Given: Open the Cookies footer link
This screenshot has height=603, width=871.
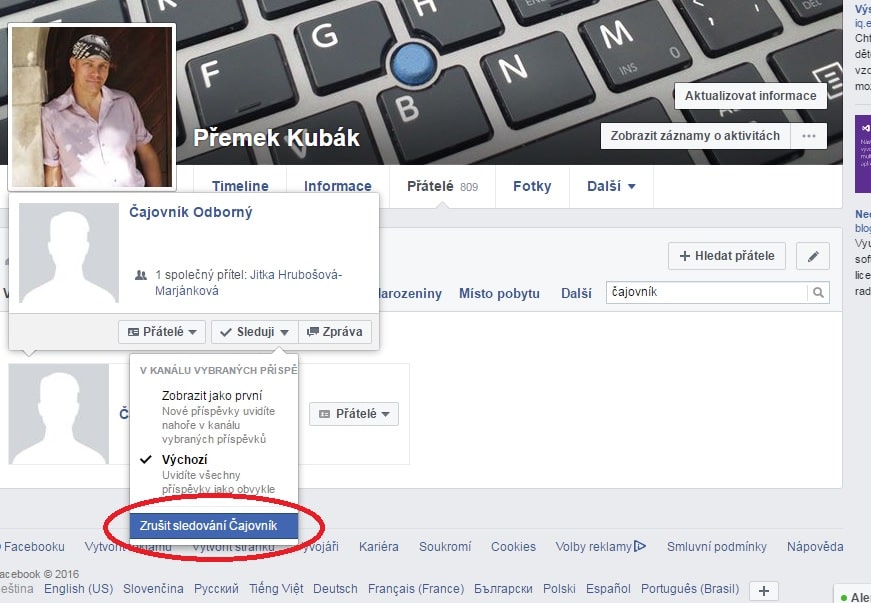Looking at the screenshot, I should pos(513,547).
